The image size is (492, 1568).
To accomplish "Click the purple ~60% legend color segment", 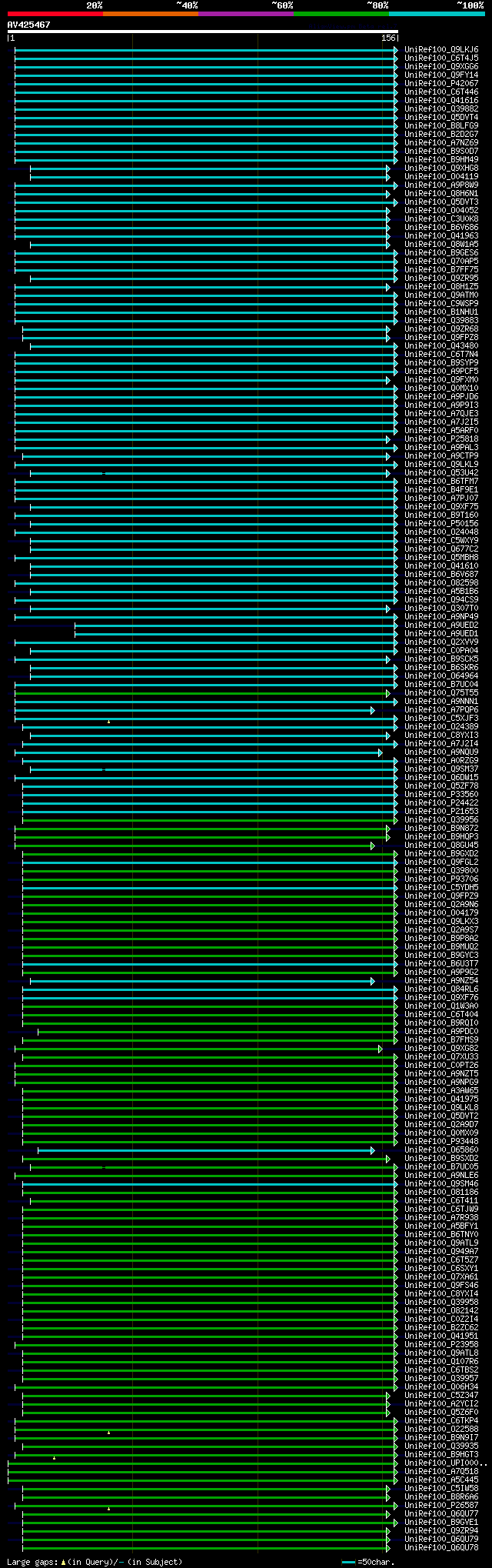I will coord(245,14).
